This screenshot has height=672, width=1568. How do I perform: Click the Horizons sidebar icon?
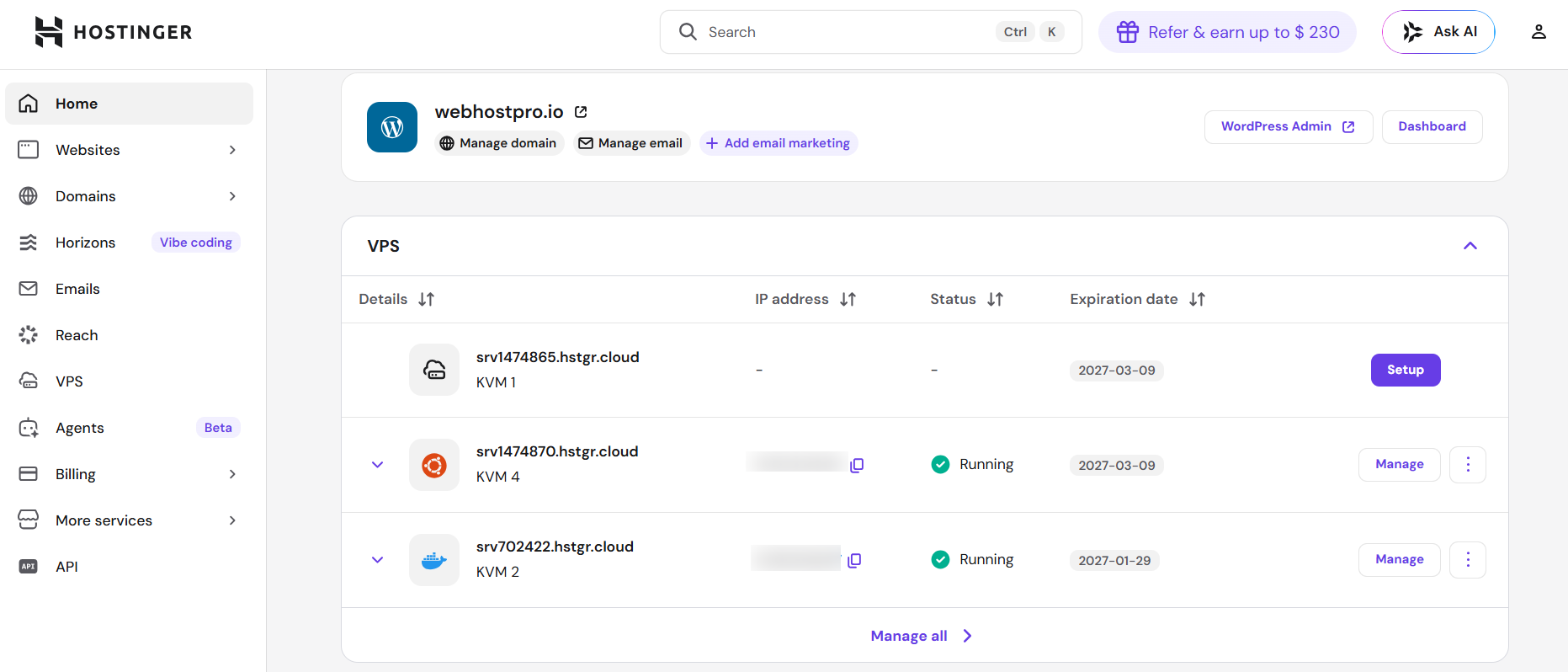click(x=29, y=243)
